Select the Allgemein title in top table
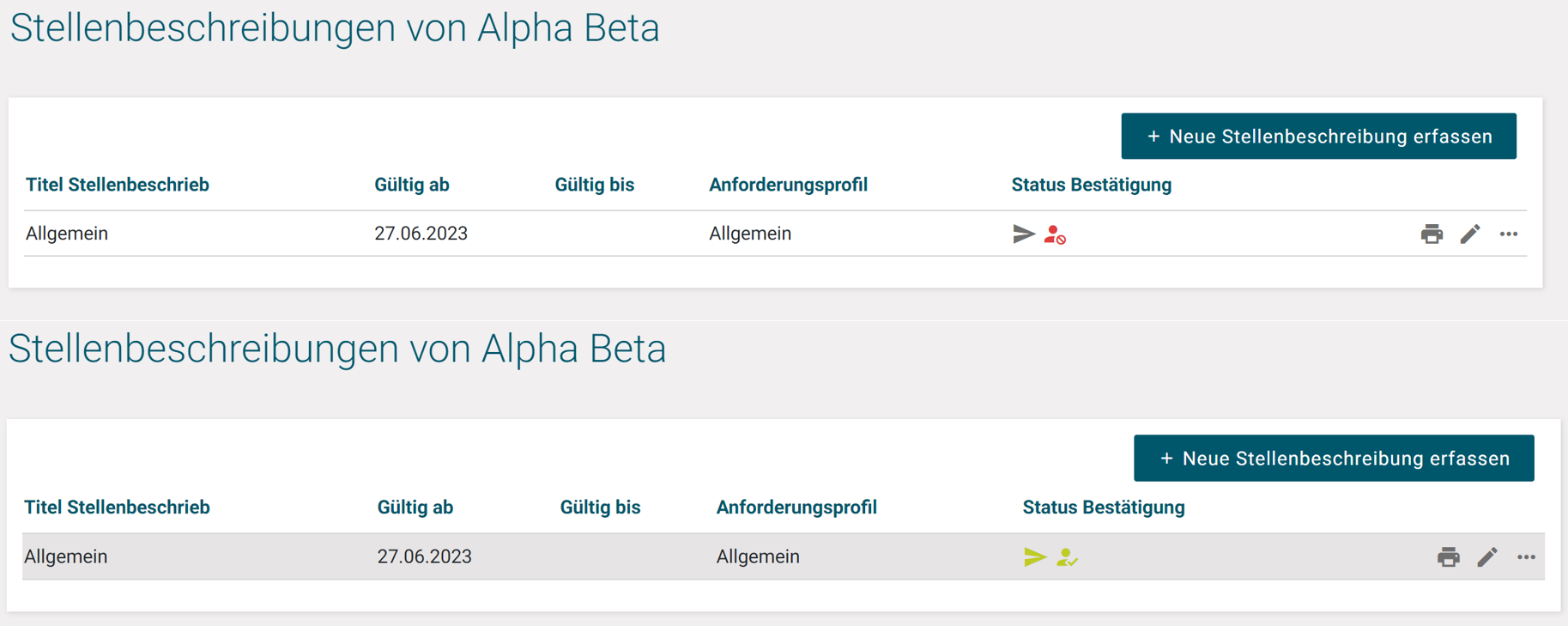 (67, 234)
